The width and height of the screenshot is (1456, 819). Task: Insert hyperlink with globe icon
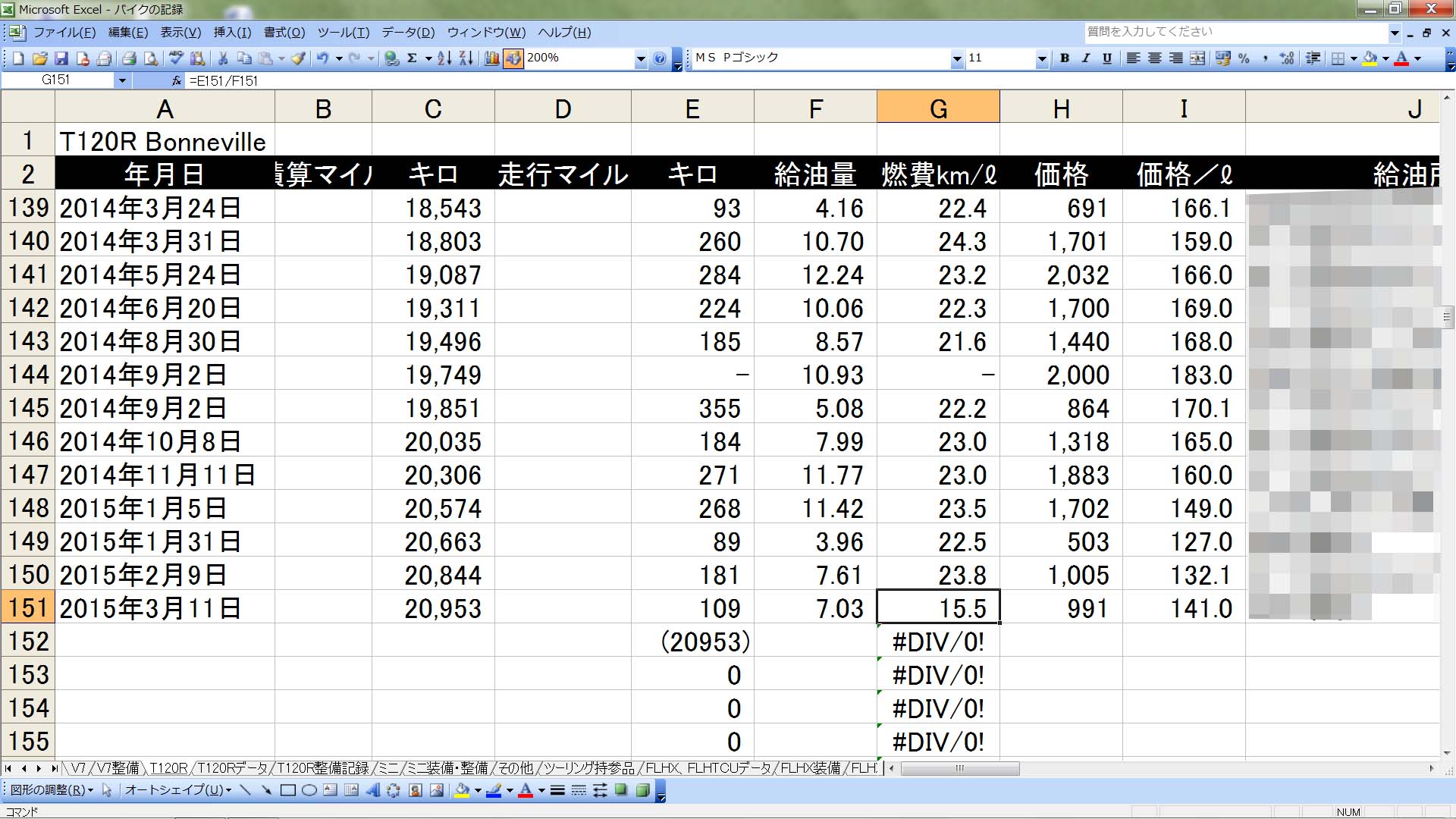coord(391,58)
